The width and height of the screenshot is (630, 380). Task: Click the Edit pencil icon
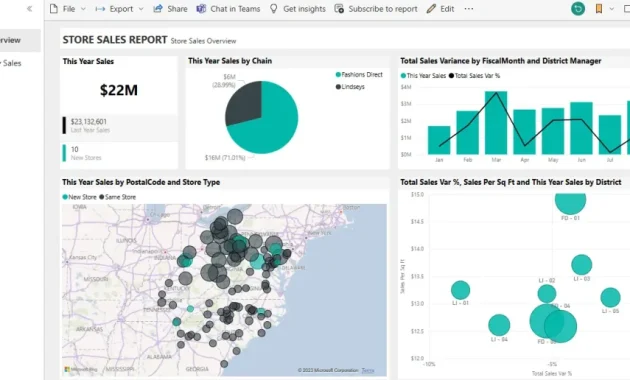pyautogui.click(x=431, y=8)
